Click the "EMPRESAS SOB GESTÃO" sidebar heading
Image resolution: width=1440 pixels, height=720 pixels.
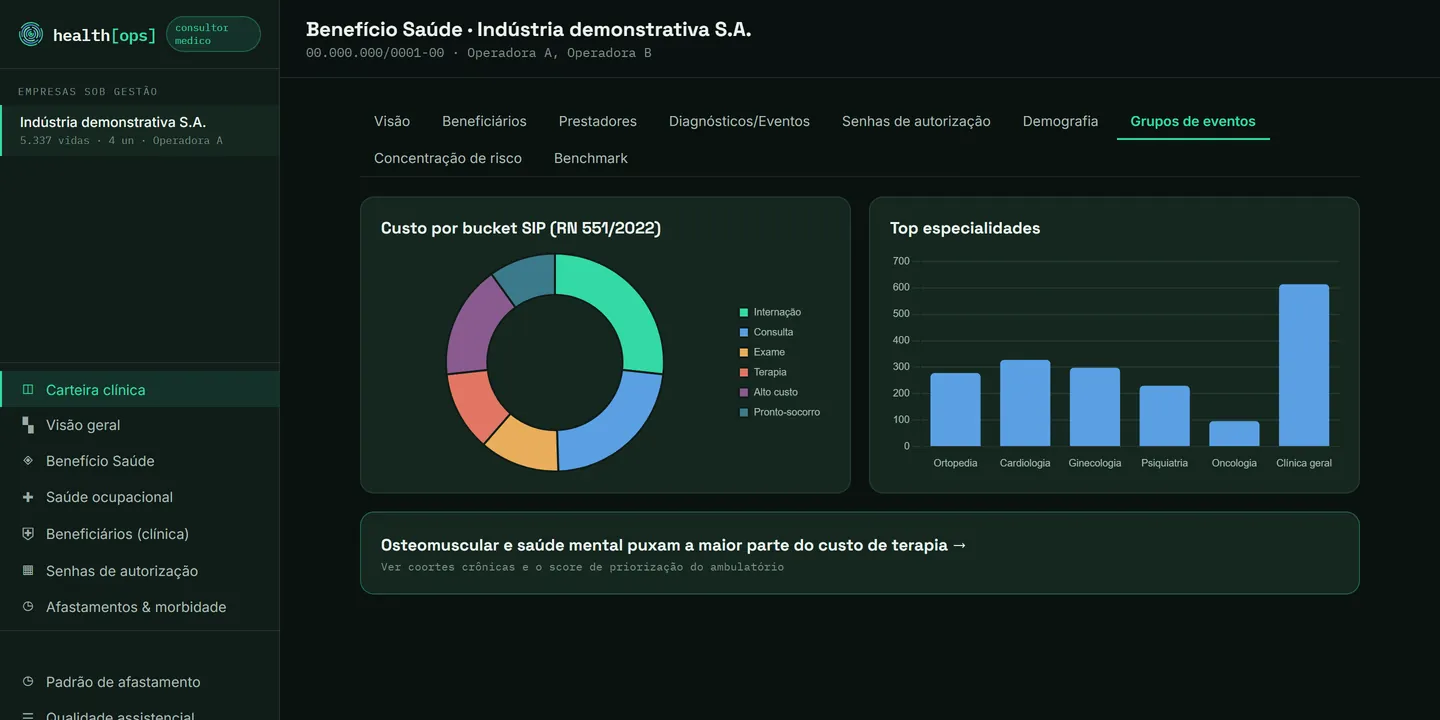[88, 92]
